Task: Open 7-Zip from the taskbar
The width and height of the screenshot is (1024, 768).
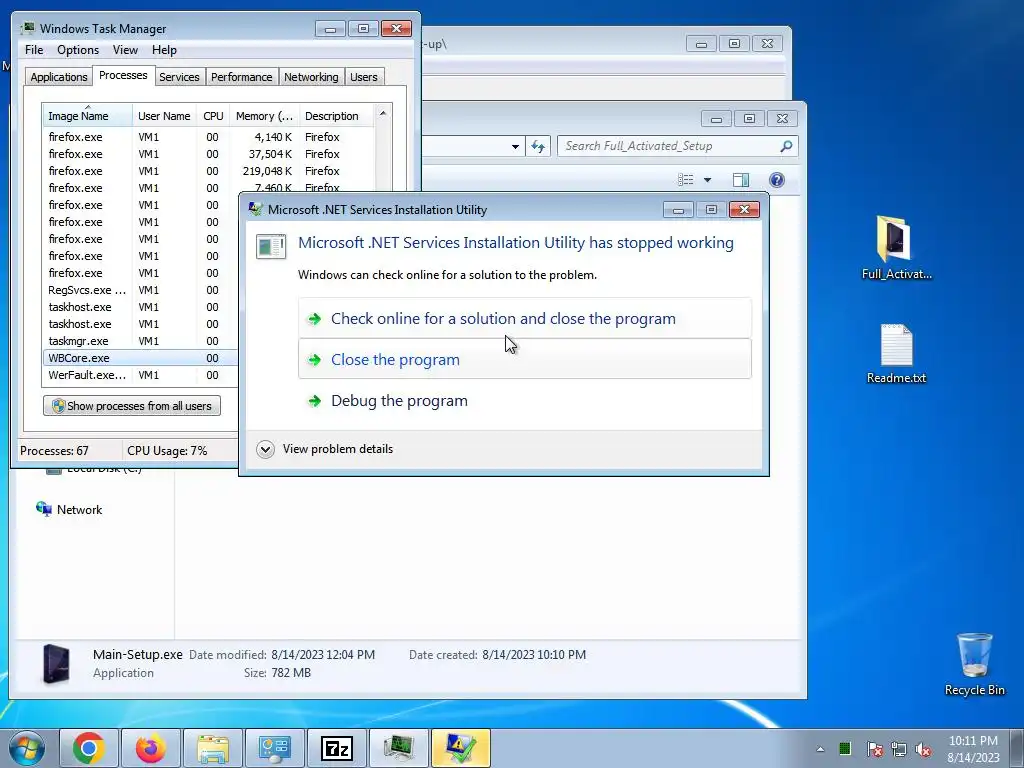Action: click(x=337, y=748)
